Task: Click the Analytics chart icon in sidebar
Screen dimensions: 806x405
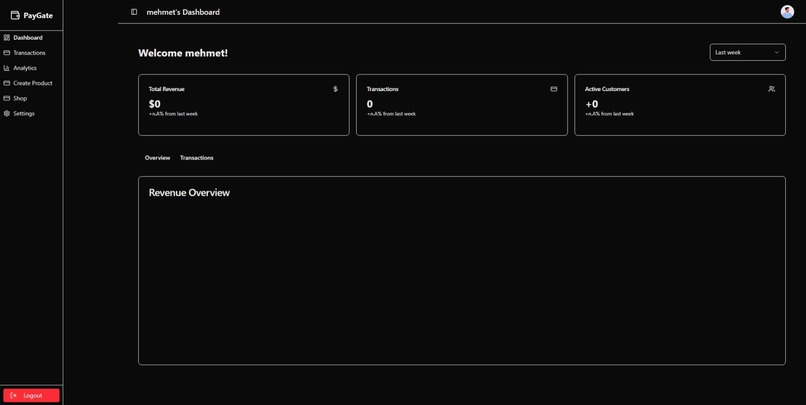Action: (7, 68)
